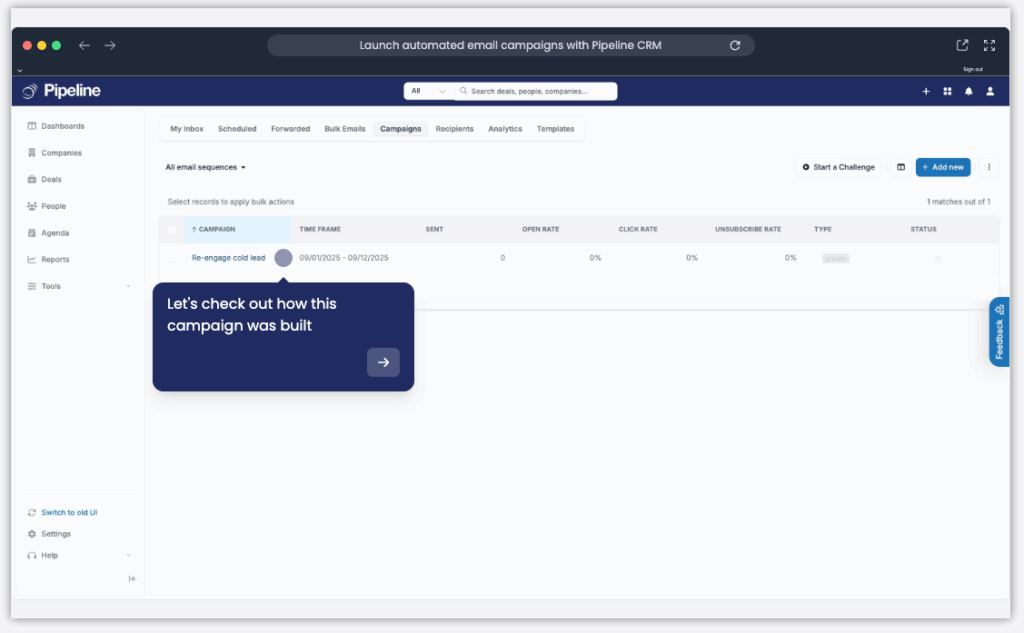Viewport: 1024px width, 633px height.
Task: Open the Agenda section
Action: pos(52,232)
